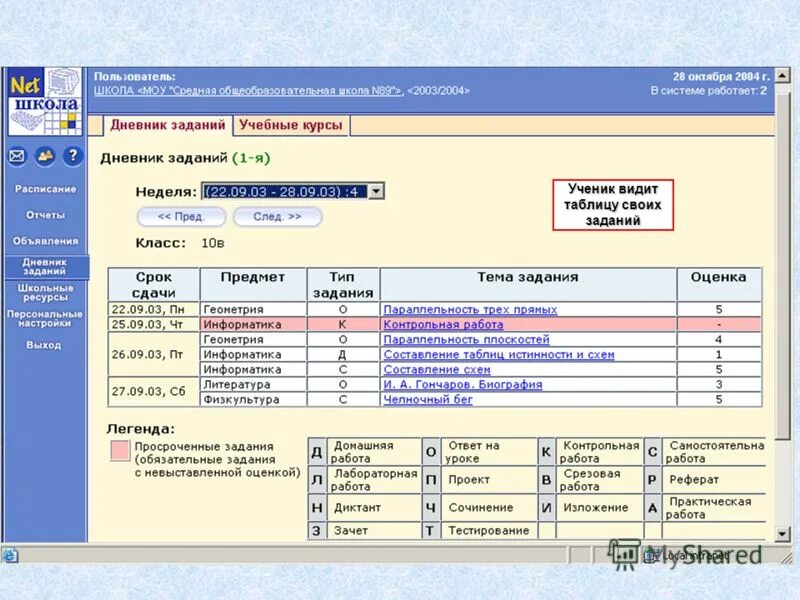
Task: Click the grade 4 for Параллельность плоскостей
Action: [718, 339]
